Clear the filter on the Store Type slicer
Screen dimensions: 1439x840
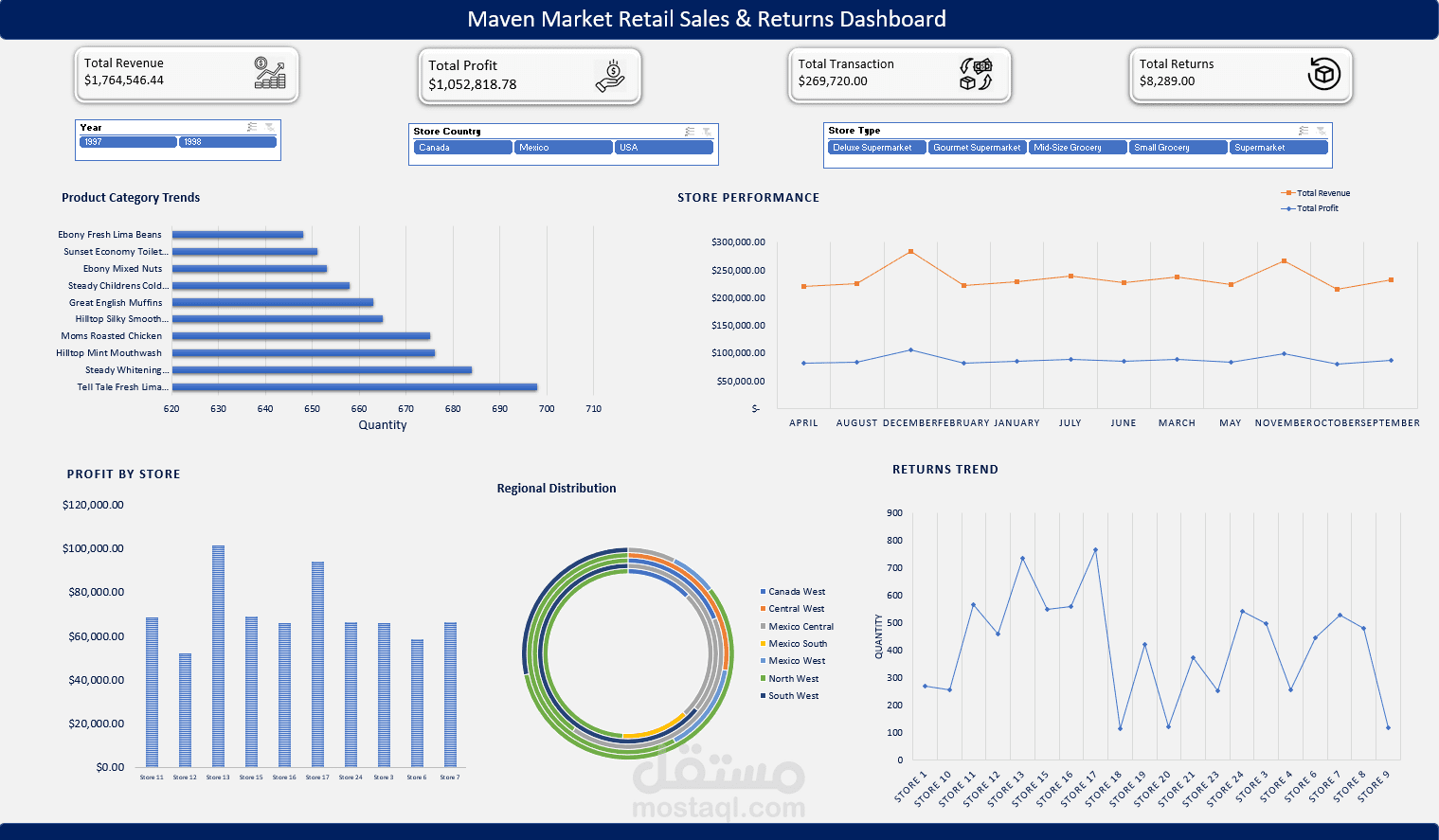point(1322,131)
